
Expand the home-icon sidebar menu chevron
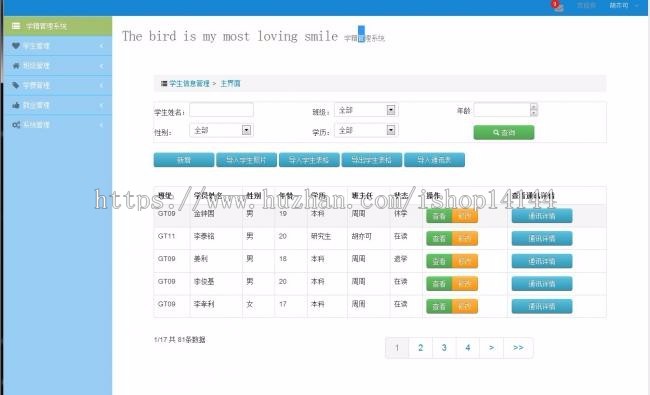tap(102, 66)
